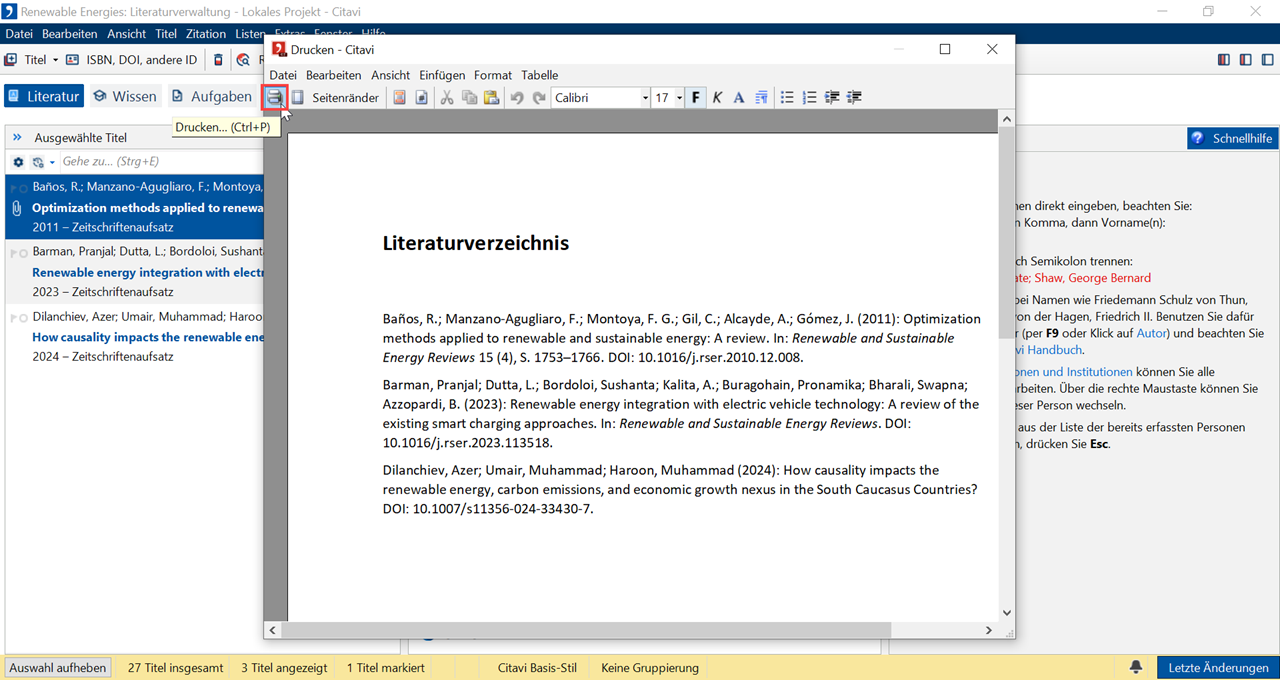The height and width of the screenshot is (680, 1280).
Task: Click the notification bell icon
Action: pyautogui.click(x=1136, y=667)
